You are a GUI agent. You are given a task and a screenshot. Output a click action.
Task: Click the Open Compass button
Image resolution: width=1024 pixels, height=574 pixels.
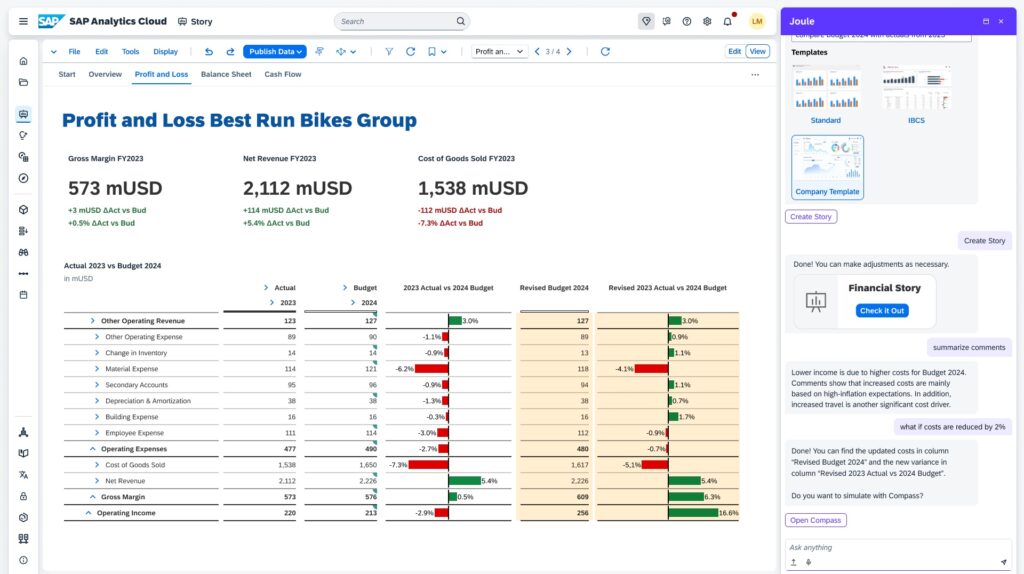(815, 520)
